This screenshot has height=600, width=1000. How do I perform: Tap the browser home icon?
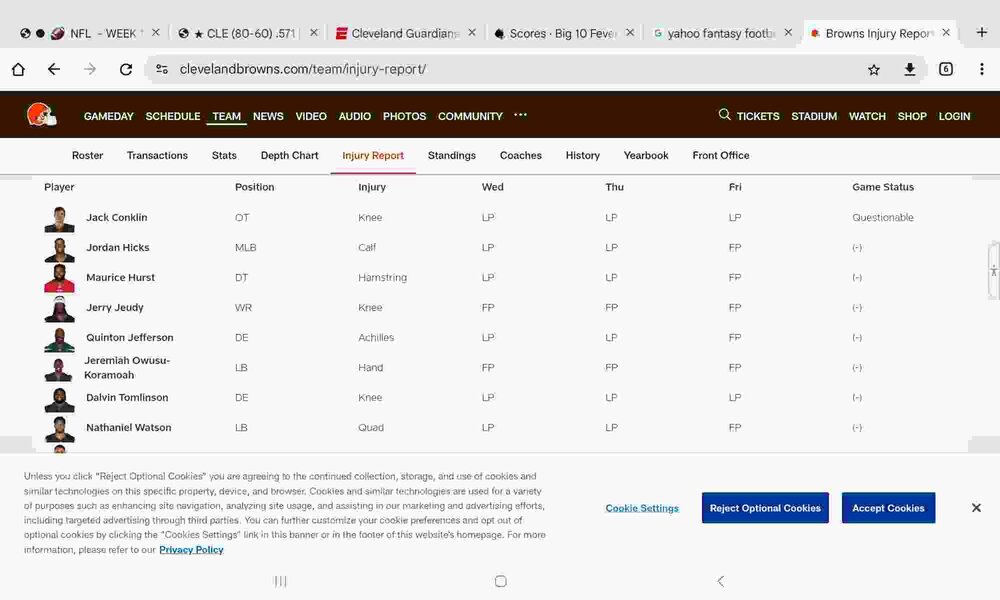pyautogui.click(x=18, y=70)
